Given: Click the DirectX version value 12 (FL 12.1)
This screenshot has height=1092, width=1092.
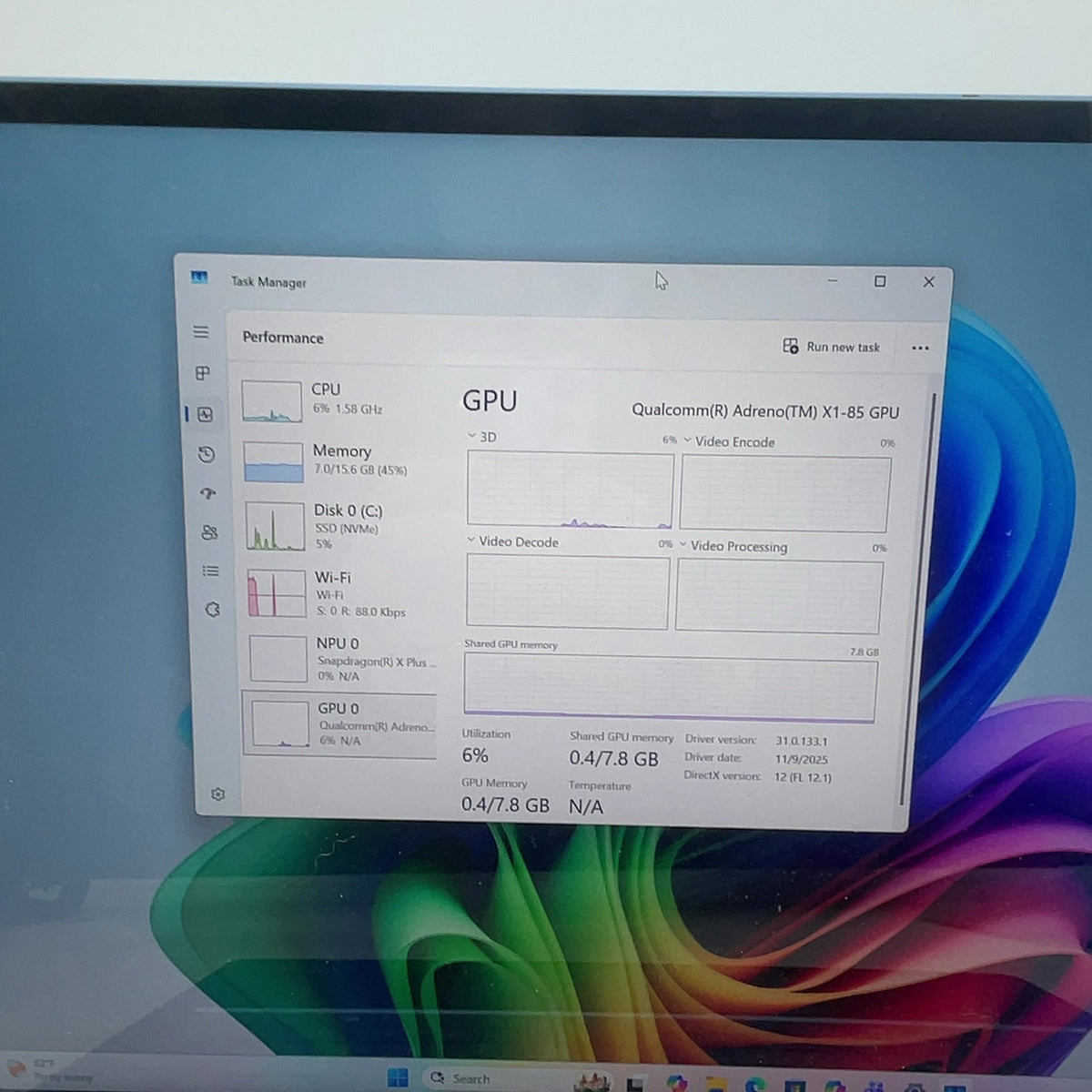Looking at the screenshot, I should point(803,777).
